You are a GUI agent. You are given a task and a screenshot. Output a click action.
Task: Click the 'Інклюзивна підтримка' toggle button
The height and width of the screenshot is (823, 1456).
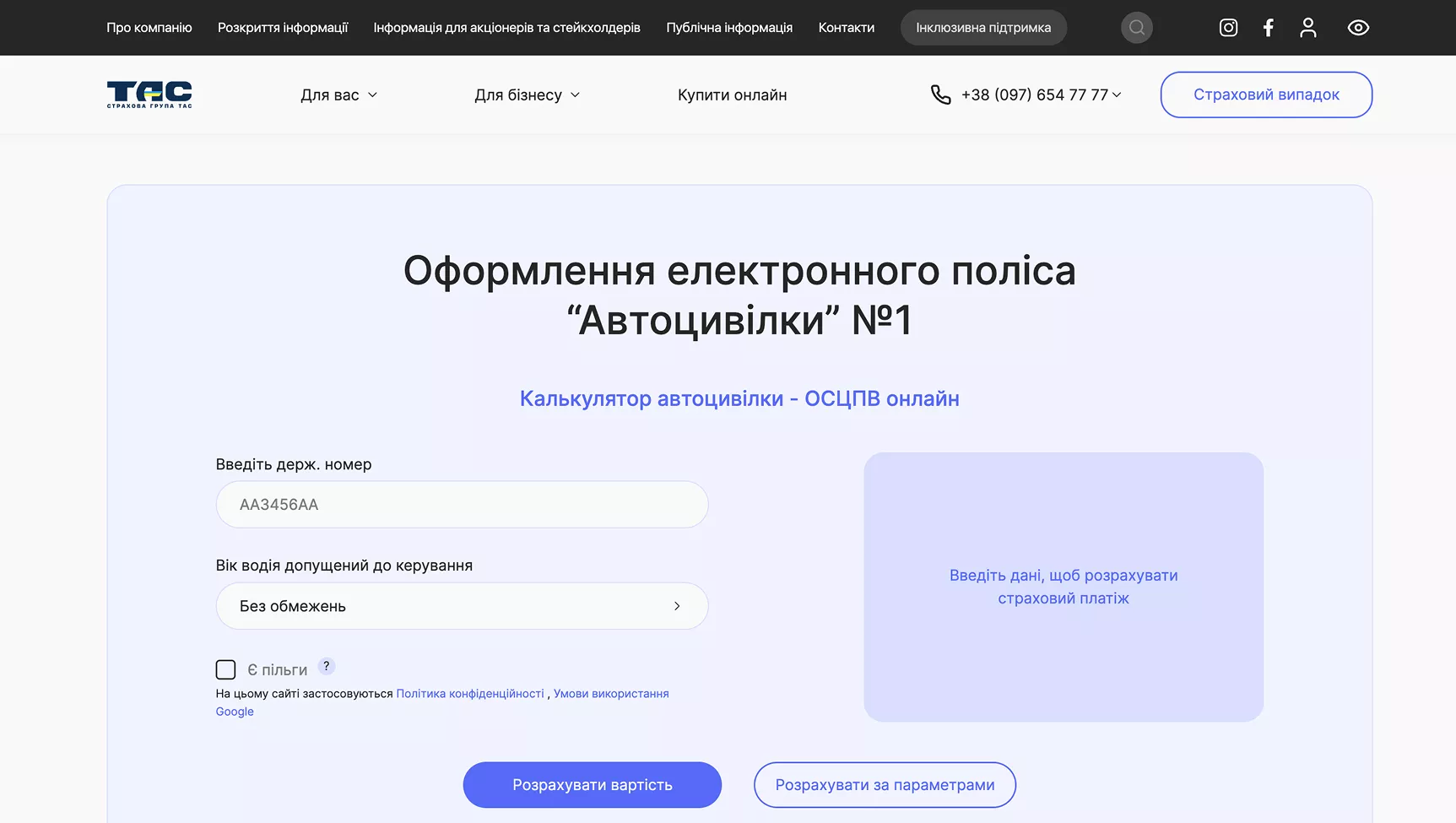[x=982, y=27]
